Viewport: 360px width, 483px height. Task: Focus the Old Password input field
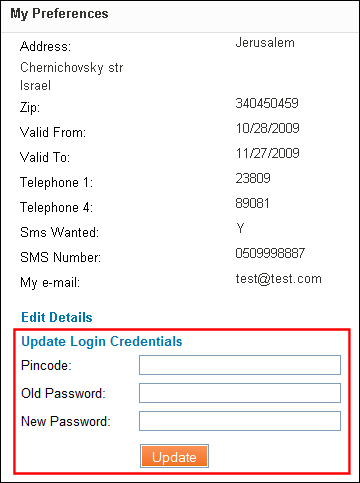tap(240, 393)
